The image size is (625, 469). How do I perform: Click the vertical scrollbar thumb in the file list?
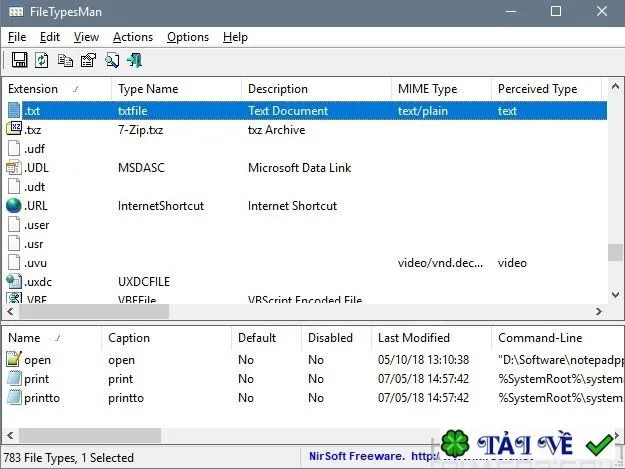(x=615, y=252)
